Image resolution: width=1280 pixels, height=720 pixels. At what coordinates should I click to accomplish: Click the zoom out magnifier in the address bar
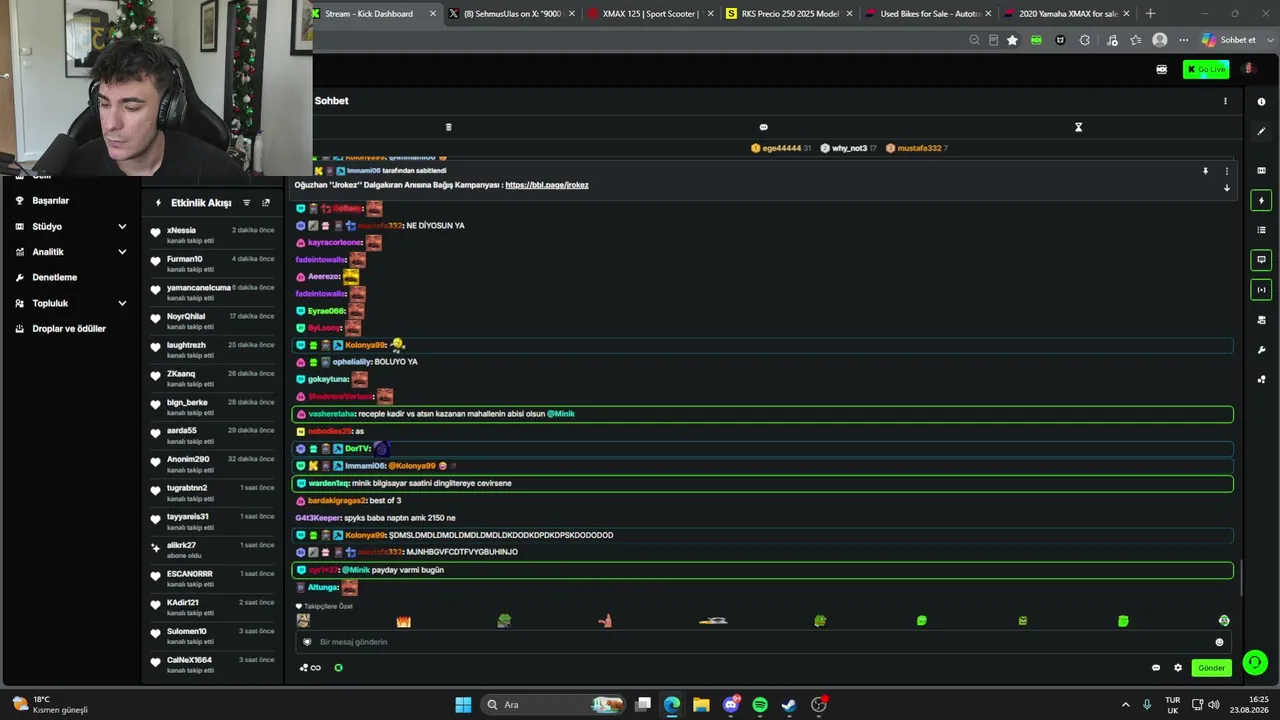pyautogui.click(x=974, y=40)
